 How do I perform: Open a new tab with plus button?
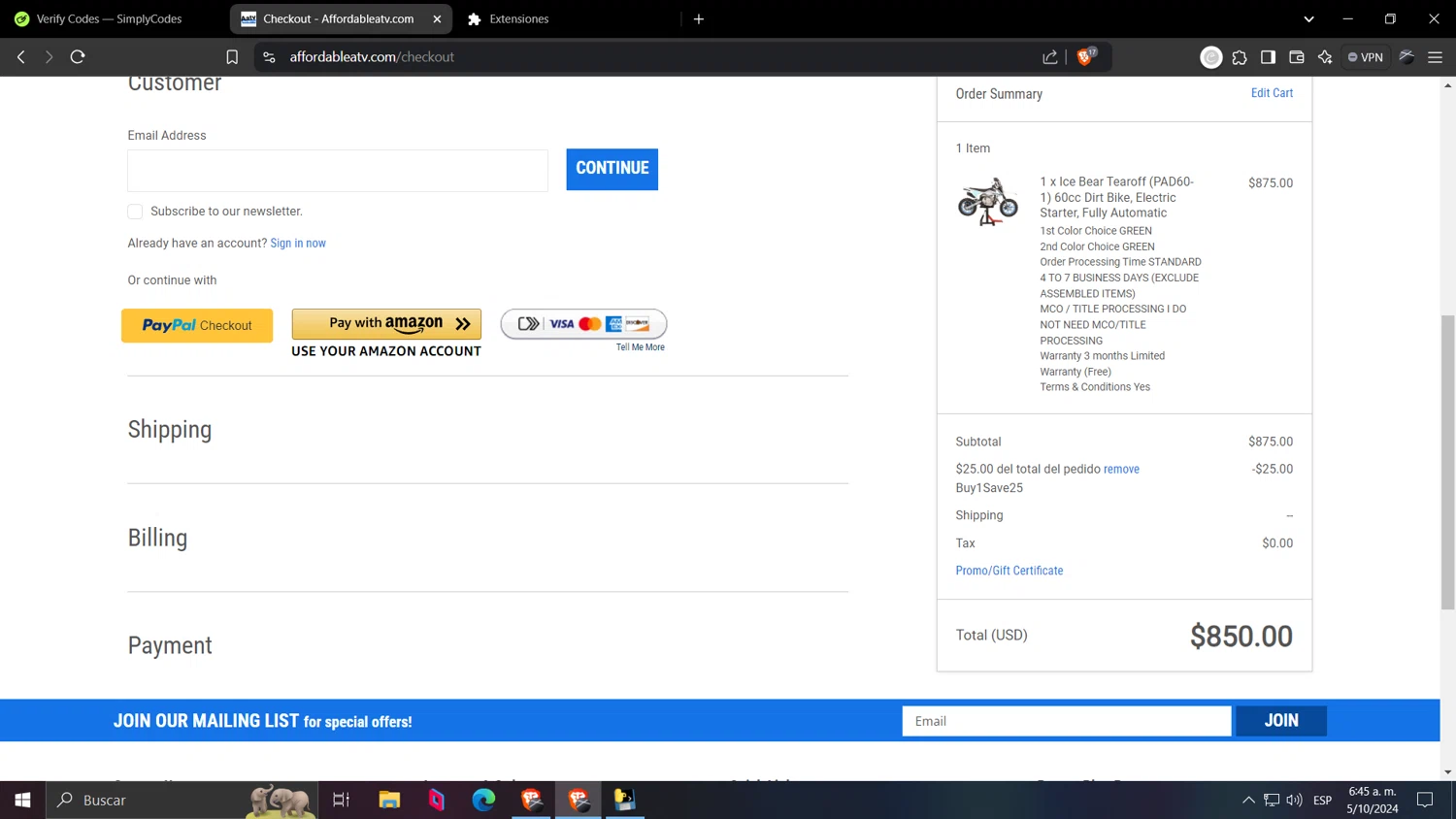pyautogui.click(x=699, y=18)
